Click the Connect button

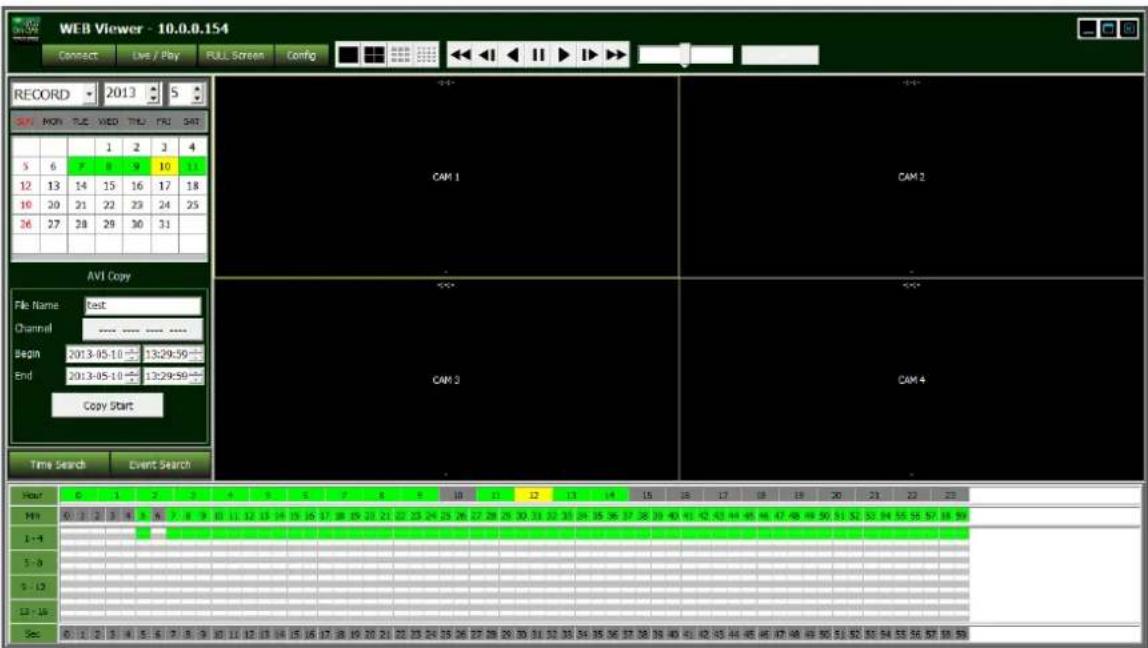tap(78, 55)
